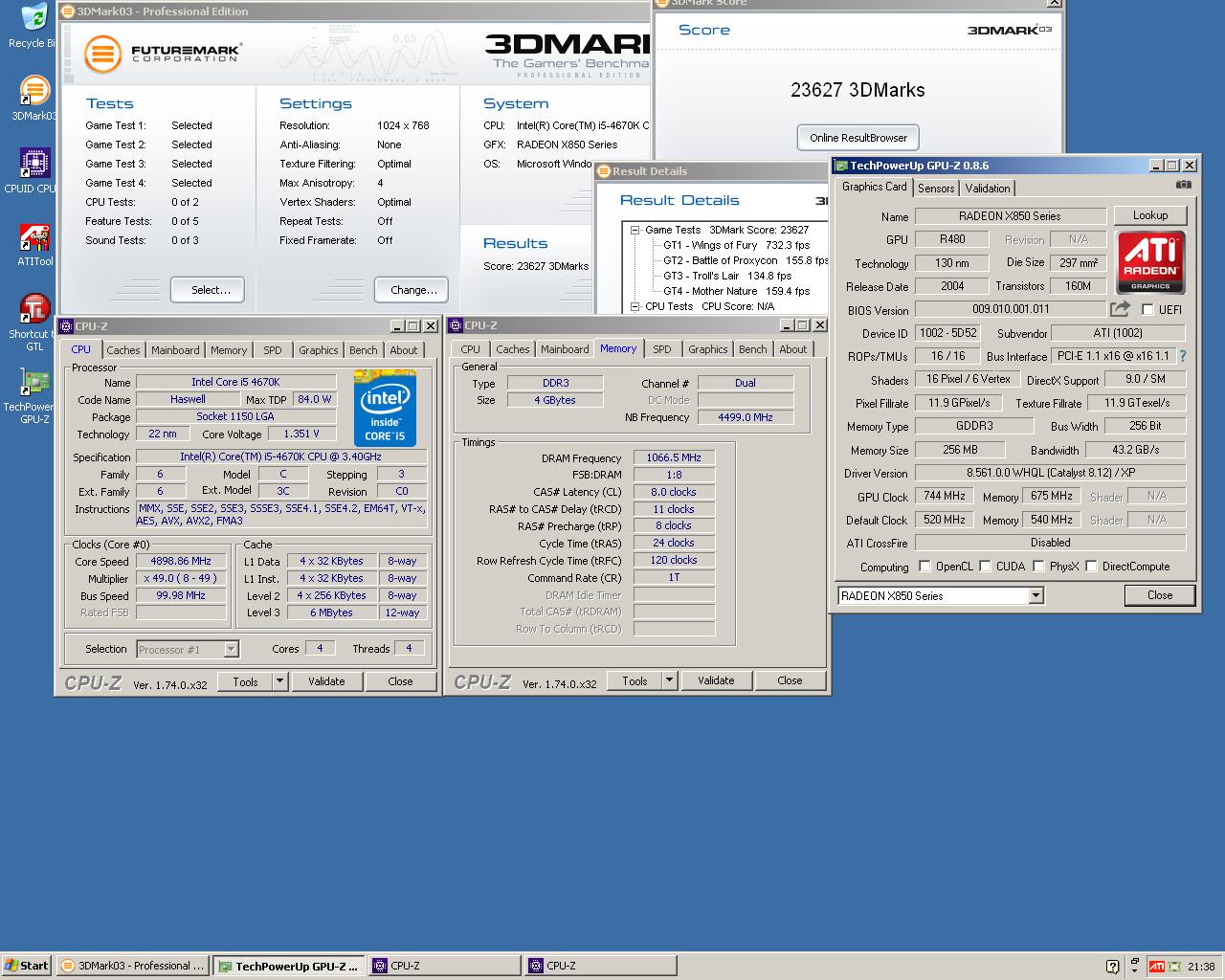Open the Mainboard tab in left CPU-Z

[175, 350]
